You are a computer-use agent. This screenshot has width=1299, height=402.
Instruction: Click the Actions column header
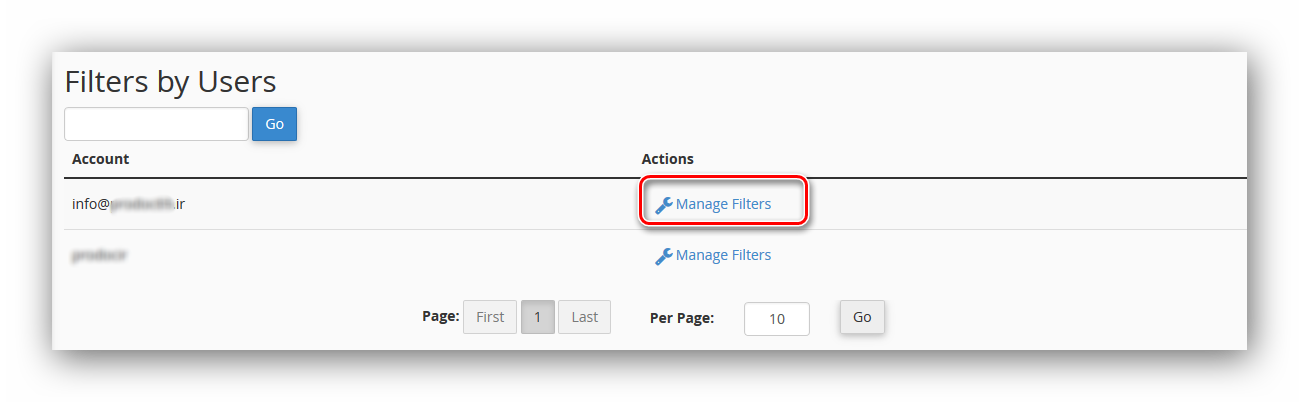coord(667,159)
